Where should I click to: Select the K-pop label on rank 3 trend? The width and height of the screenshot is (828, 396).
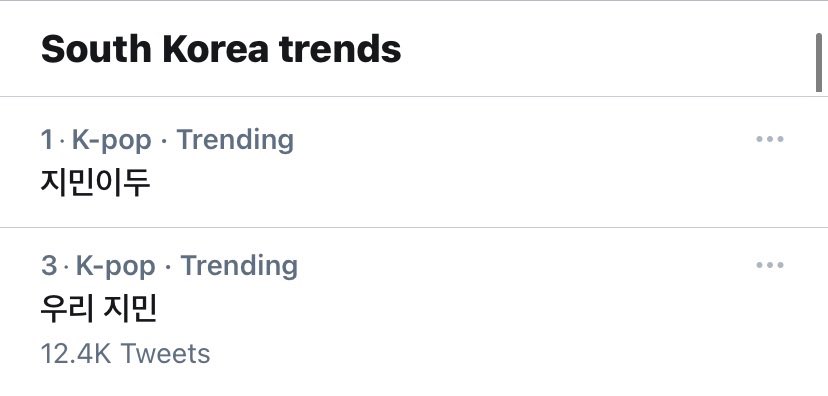116,266
